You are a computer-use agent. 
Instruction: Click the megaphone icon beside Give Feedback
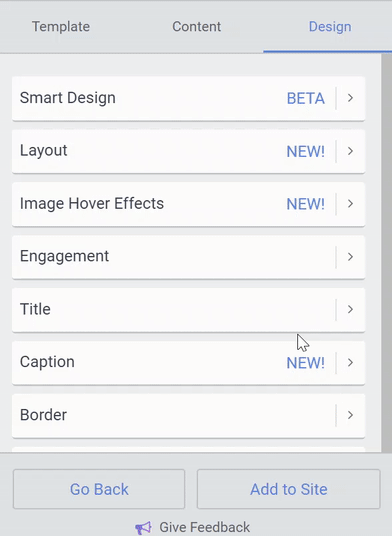144,527
